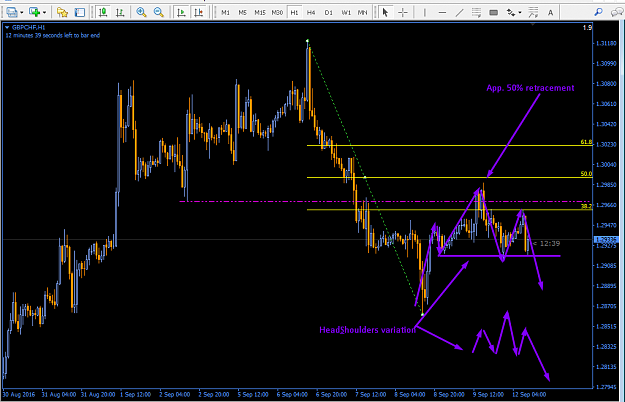625x402 pixels.
Task: Click the green plus new chart icon
Action: pyautogui.click(x=35, y=12)
